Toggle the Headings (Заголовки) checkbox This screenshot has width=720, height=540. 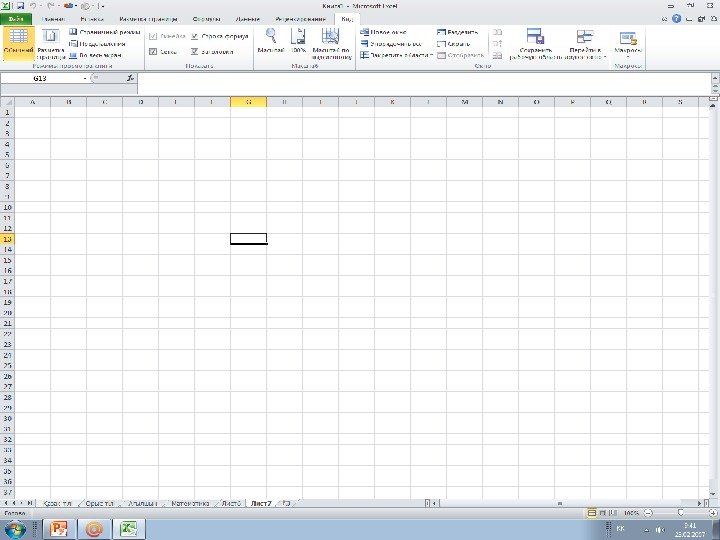[195, 52]
